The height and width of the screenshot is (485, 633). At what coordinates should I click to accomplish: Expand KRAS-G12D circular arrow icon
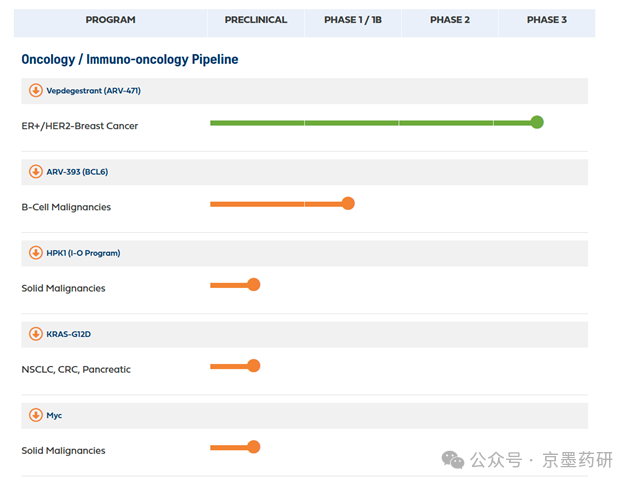pos(36,334)
